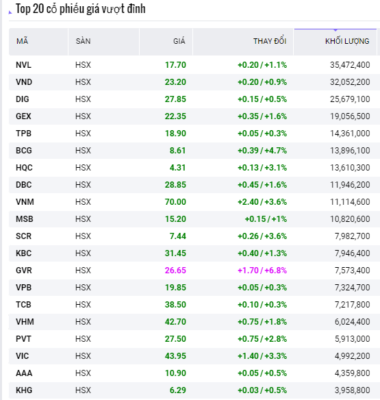380x400 pixels.
Task: Open VNM stock ticker
Action: point(25,202)
